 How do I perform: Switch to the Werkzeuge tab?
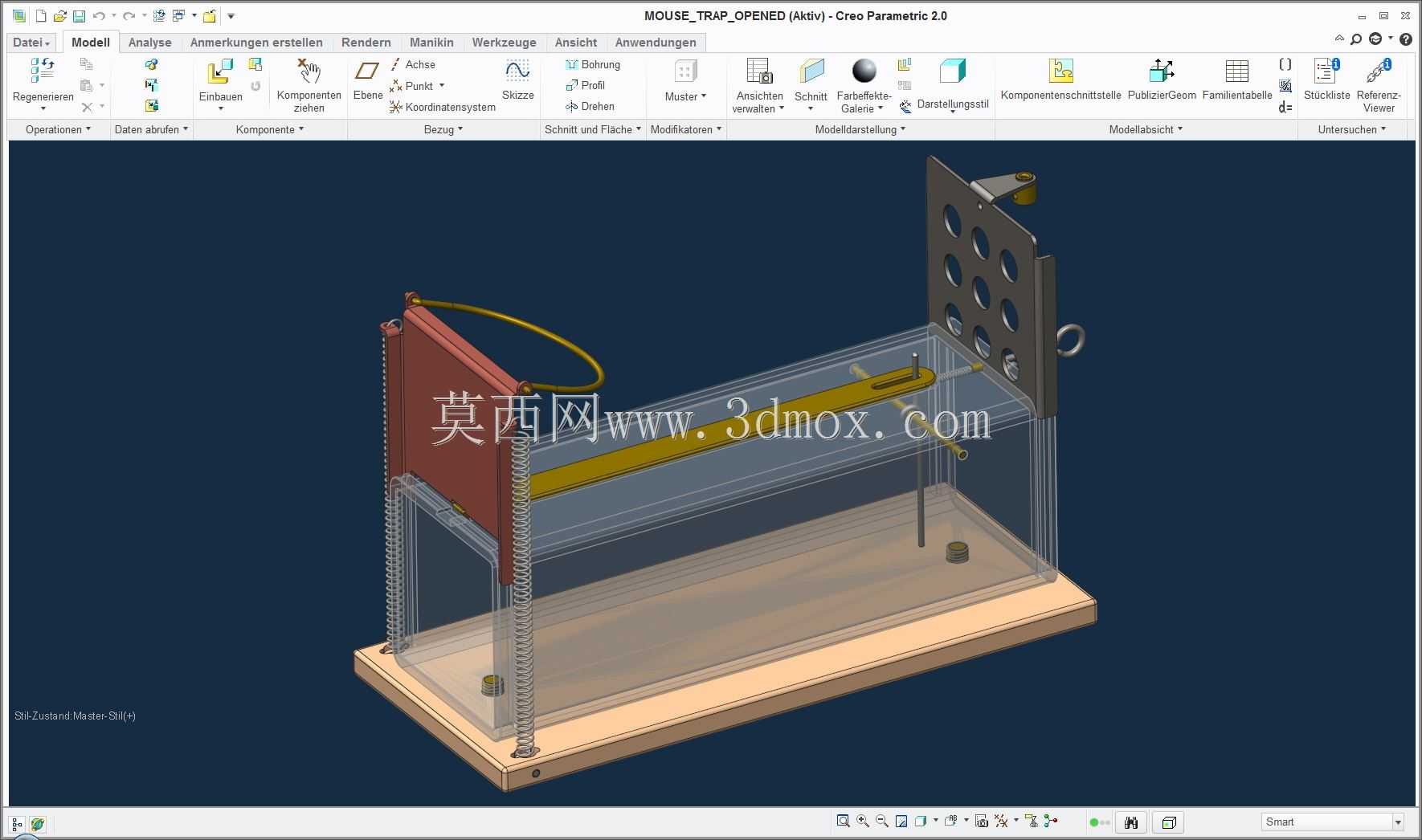[x=504, y=43]
